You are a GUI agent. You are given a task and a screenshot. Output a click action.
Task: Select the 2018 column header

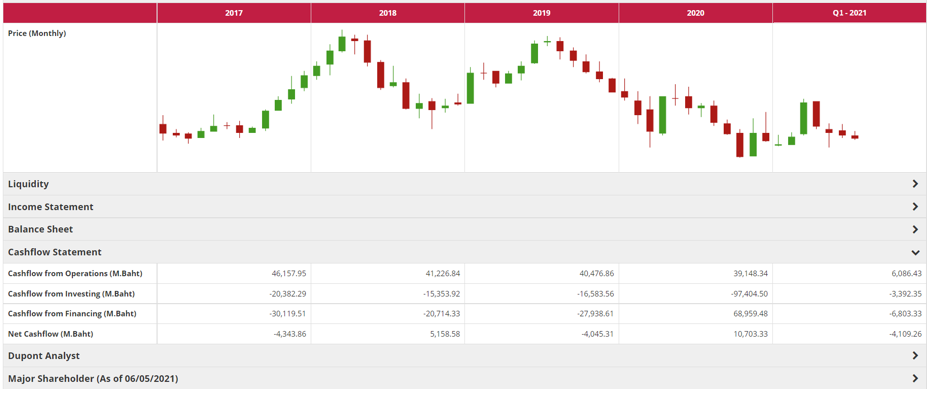tap(388, 12)
